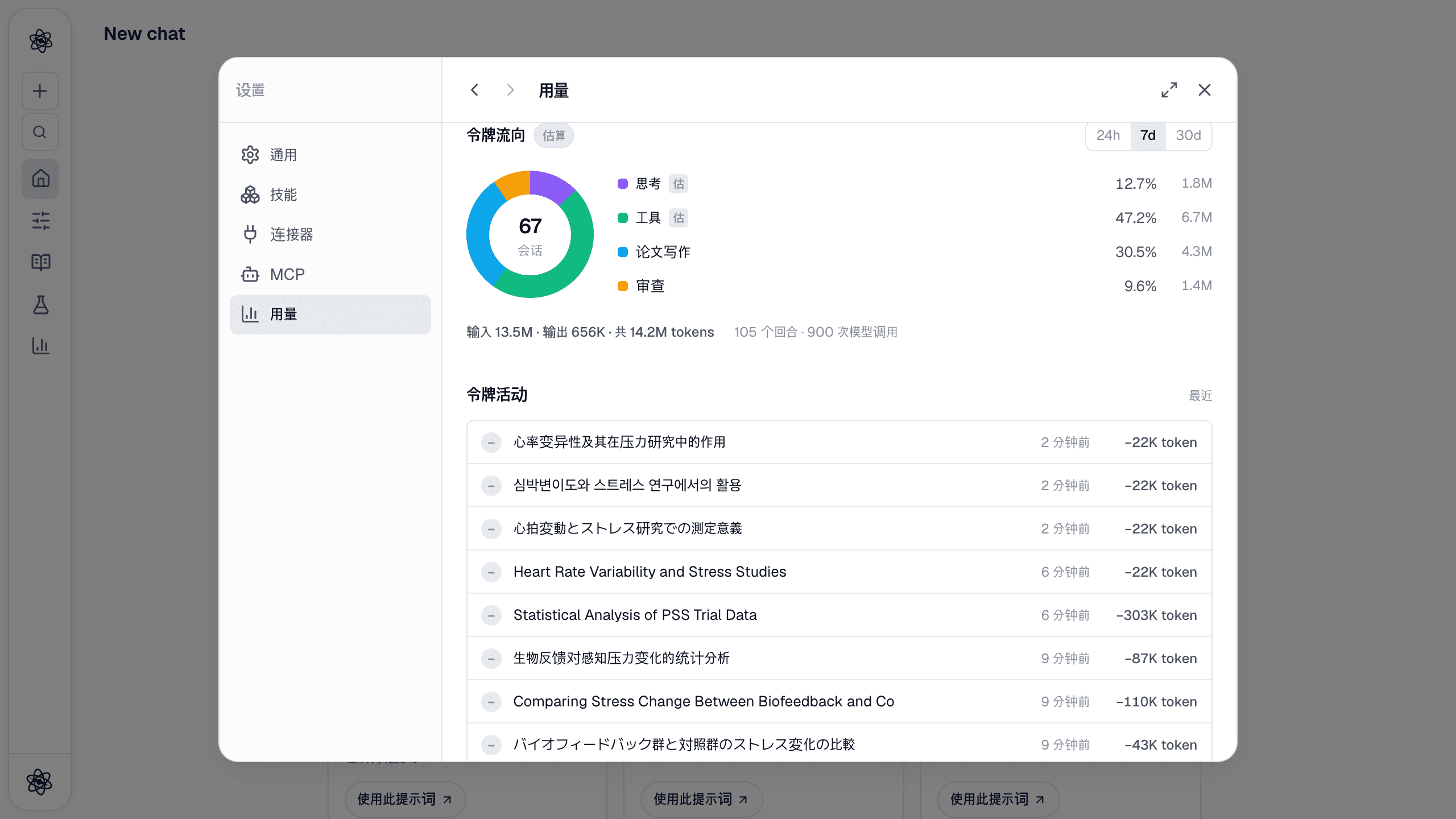
Task: Expand row 心拍変動とストレス研究での測定意義
Action: tap(839, 529)
